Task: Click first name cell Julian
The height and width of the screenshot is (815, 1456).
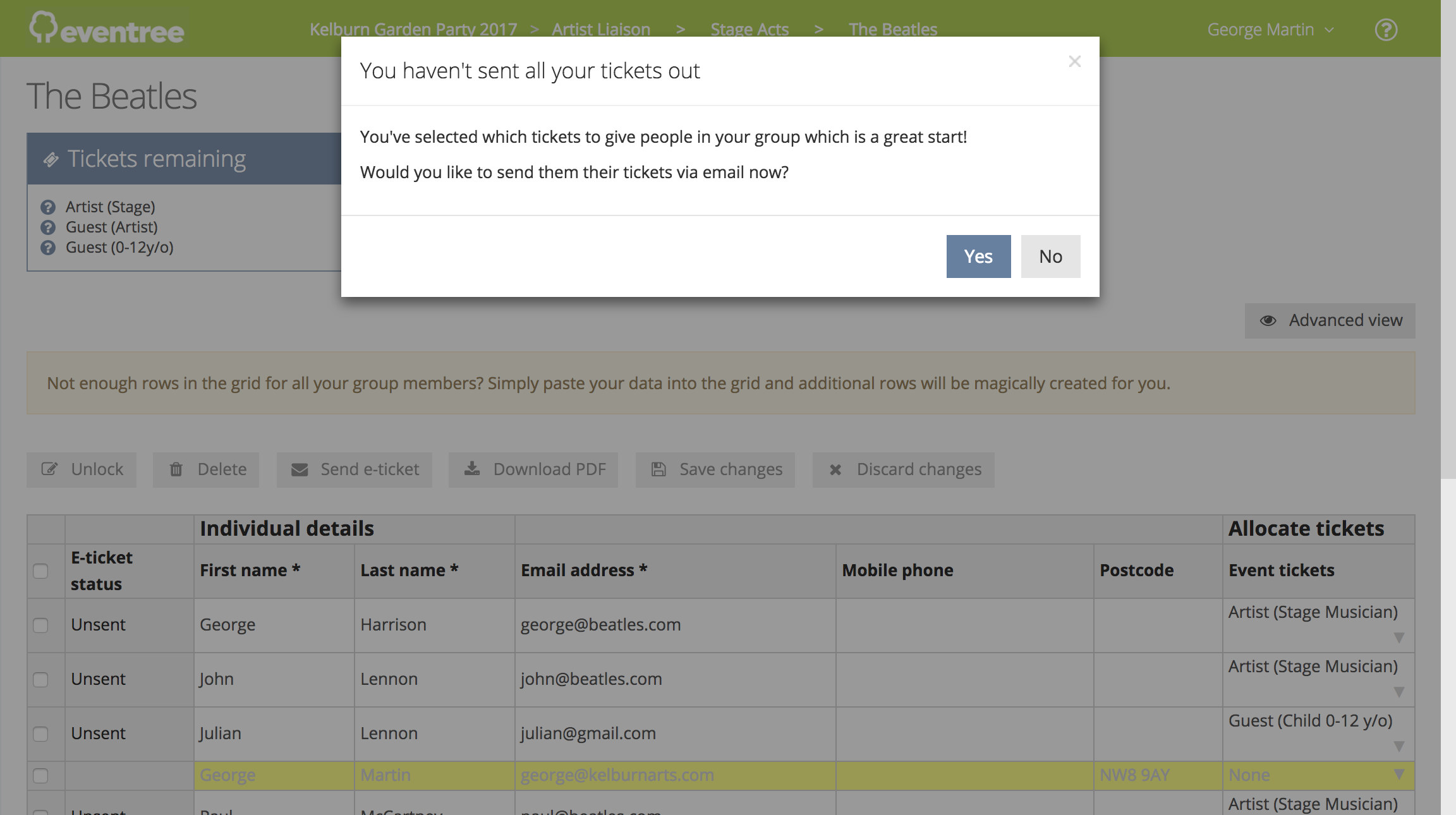Action: coord(274,734)
